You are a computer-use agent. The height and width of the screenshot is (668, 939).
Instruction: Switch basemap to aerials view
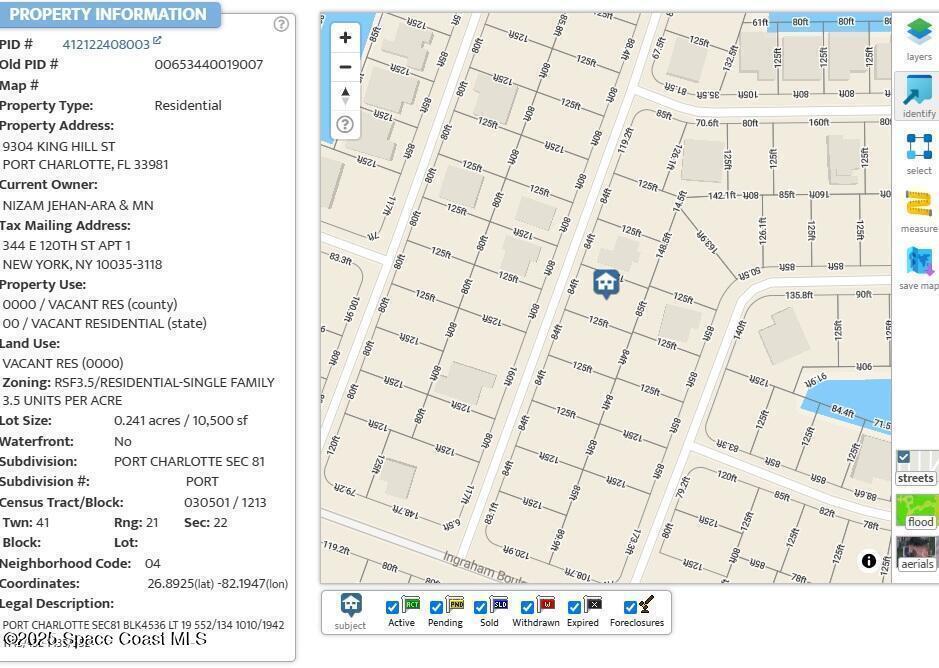[917, 553]
